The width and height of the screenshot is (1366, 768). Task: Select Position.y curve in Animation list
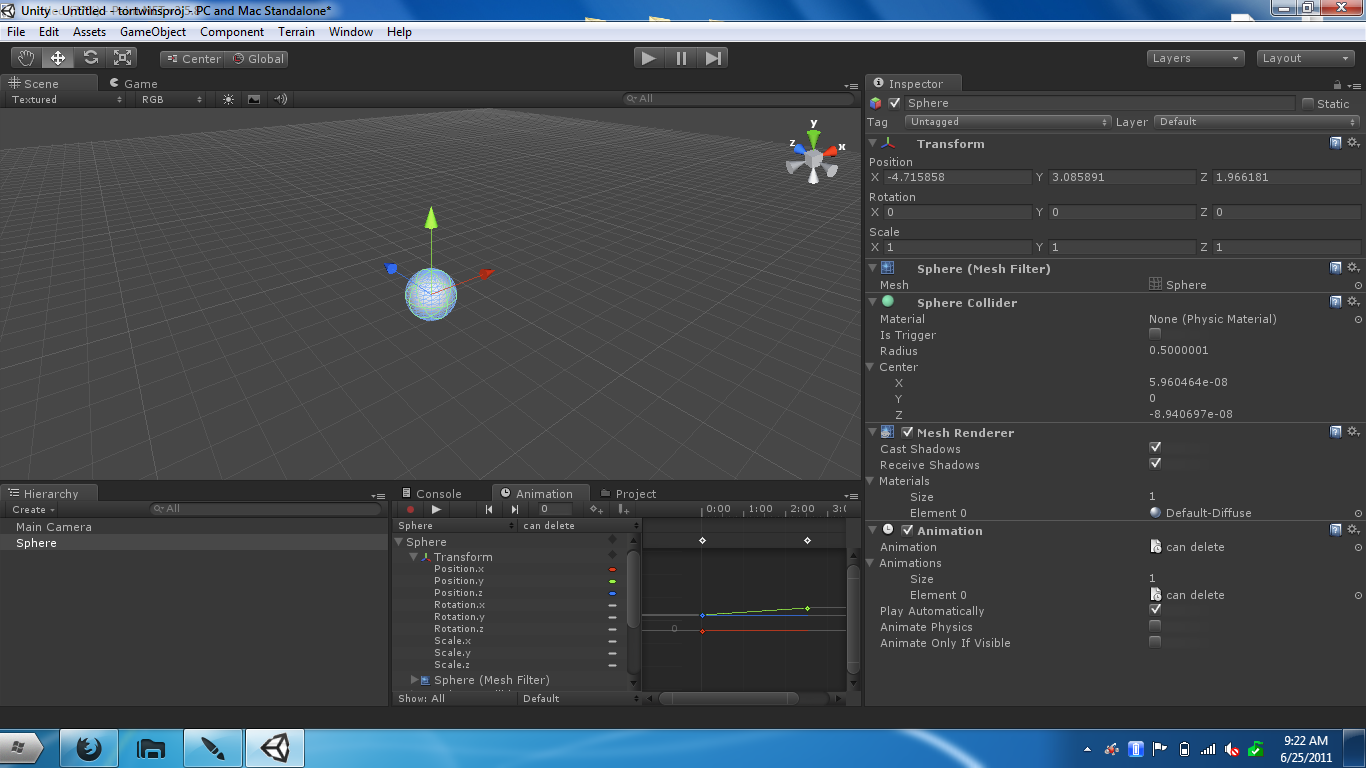coord(459,581)
